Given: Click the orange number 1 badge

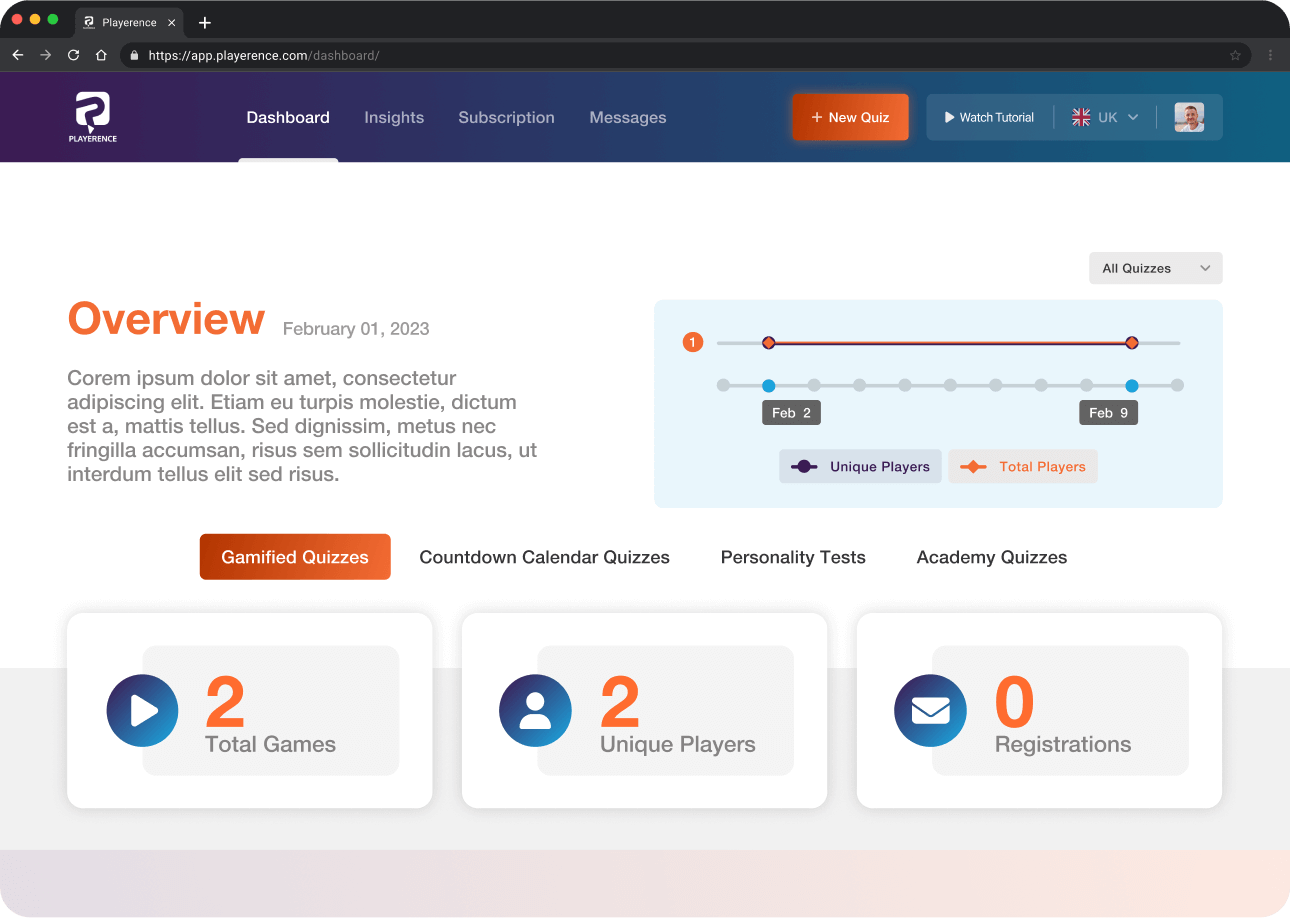Looking at the screenshot, I should click(x=693, y=343).
